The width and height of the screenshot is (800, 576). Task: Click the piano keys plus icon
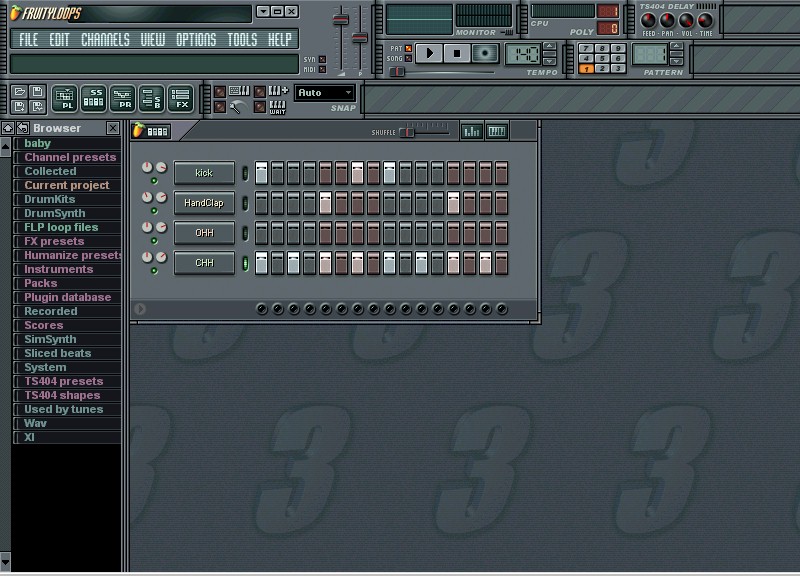[x=278, y=91]
